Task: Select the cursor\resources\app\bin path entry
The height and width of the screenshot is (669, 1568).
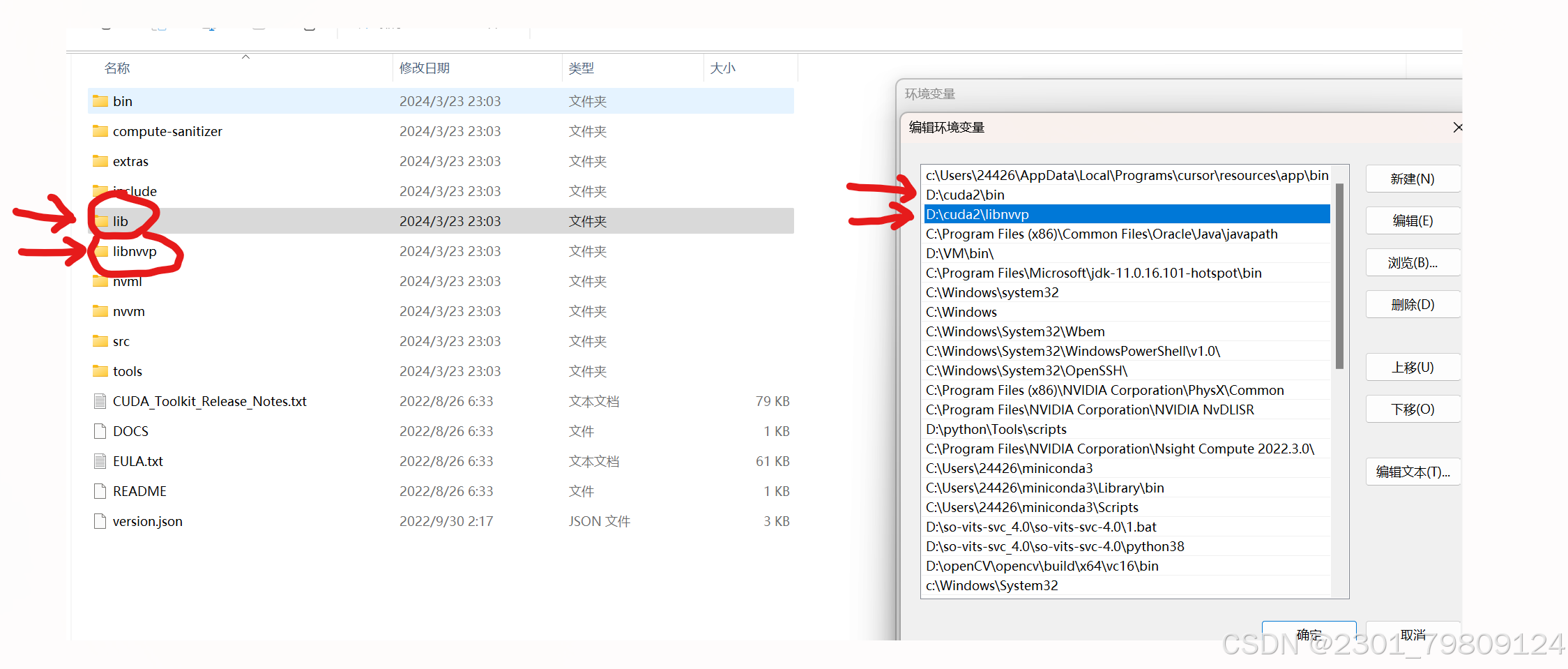Action: tap(1127, 175)
